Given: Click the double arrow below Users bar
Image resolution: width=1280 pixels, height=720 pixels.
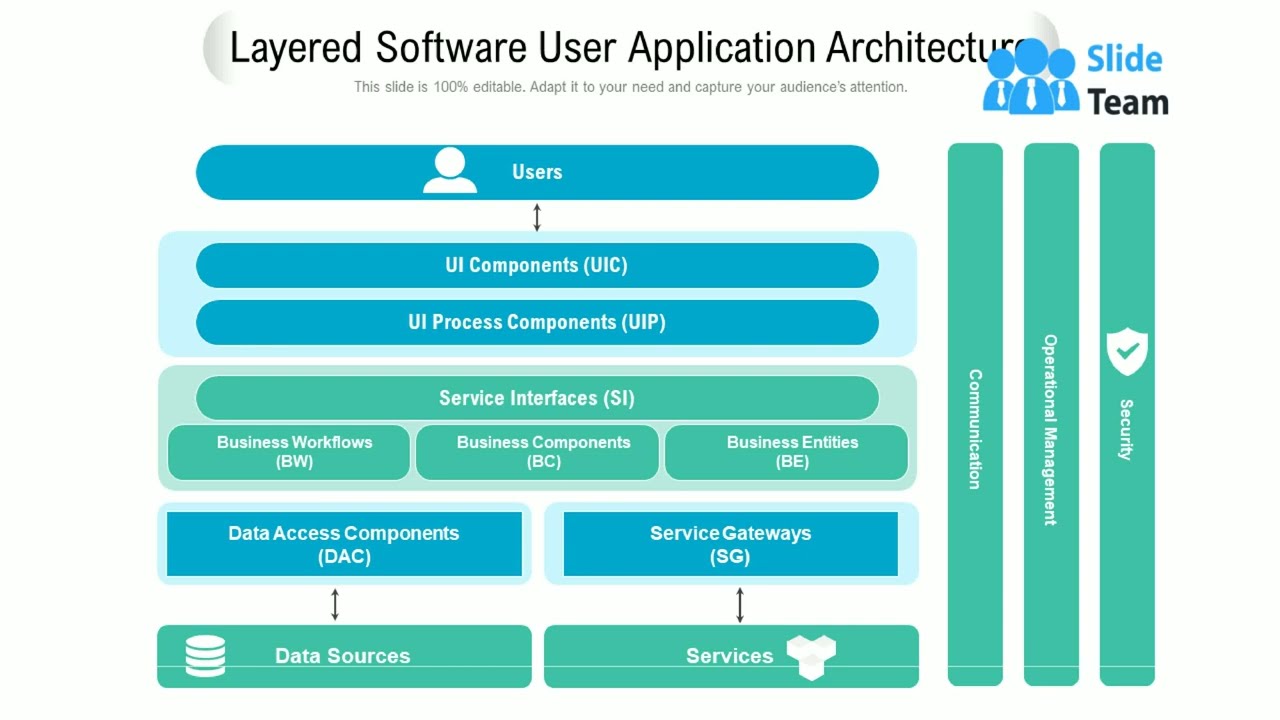Looking at the screenshot, I should coord(537,217).
